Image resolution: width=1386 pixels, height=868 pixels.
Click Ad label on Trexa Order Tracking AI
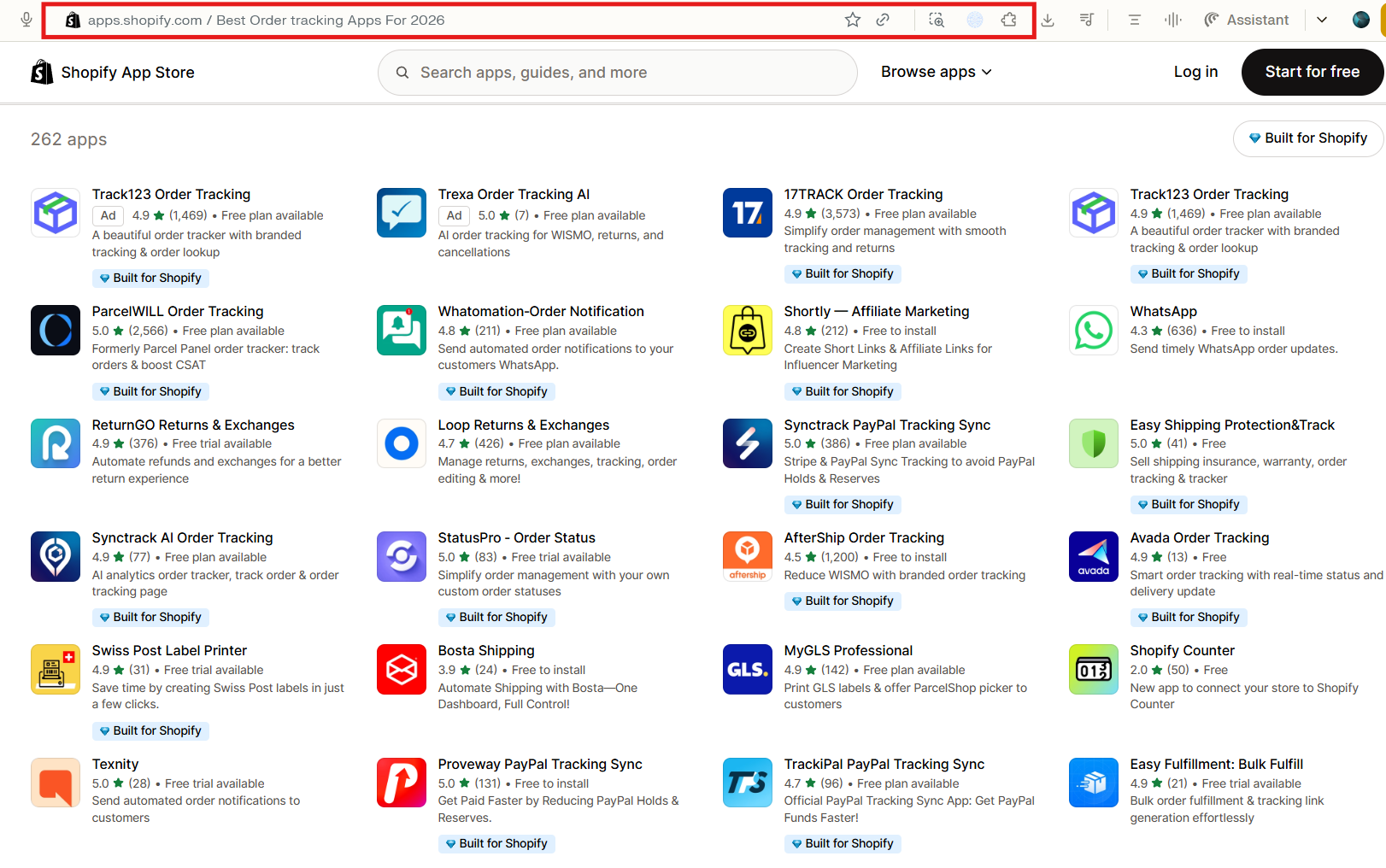click(454, 216)
